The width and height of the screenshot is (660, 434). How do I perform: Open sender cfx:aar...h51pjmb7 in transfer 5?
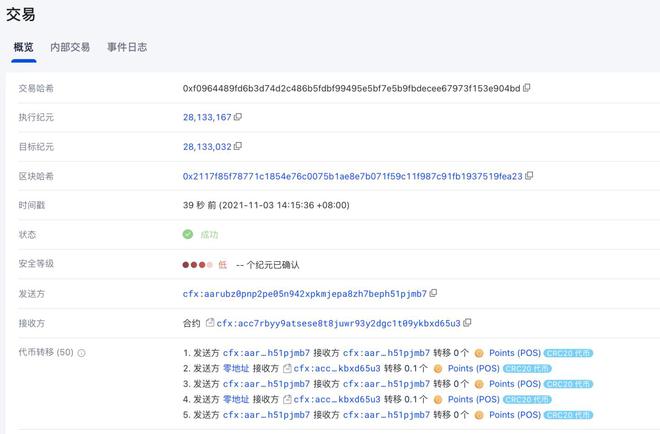pyautogui.click(x=266, y=415)
